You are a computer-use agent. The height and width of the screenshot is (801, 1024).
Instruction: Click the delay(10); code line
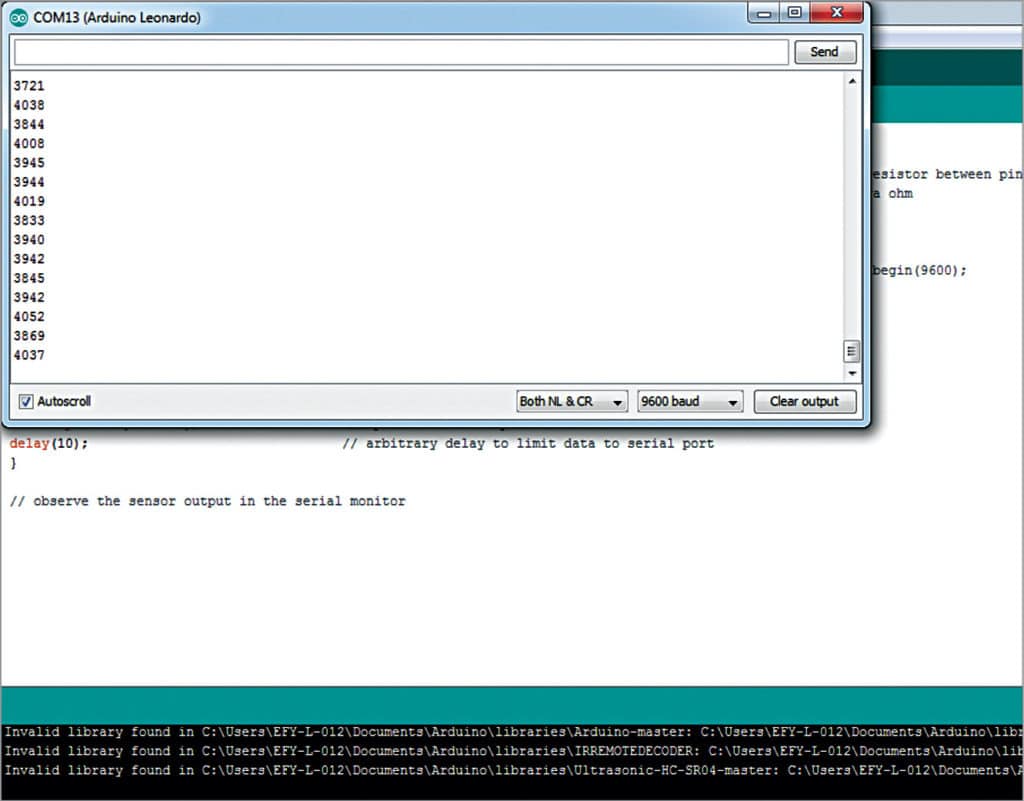pos(49,443)
